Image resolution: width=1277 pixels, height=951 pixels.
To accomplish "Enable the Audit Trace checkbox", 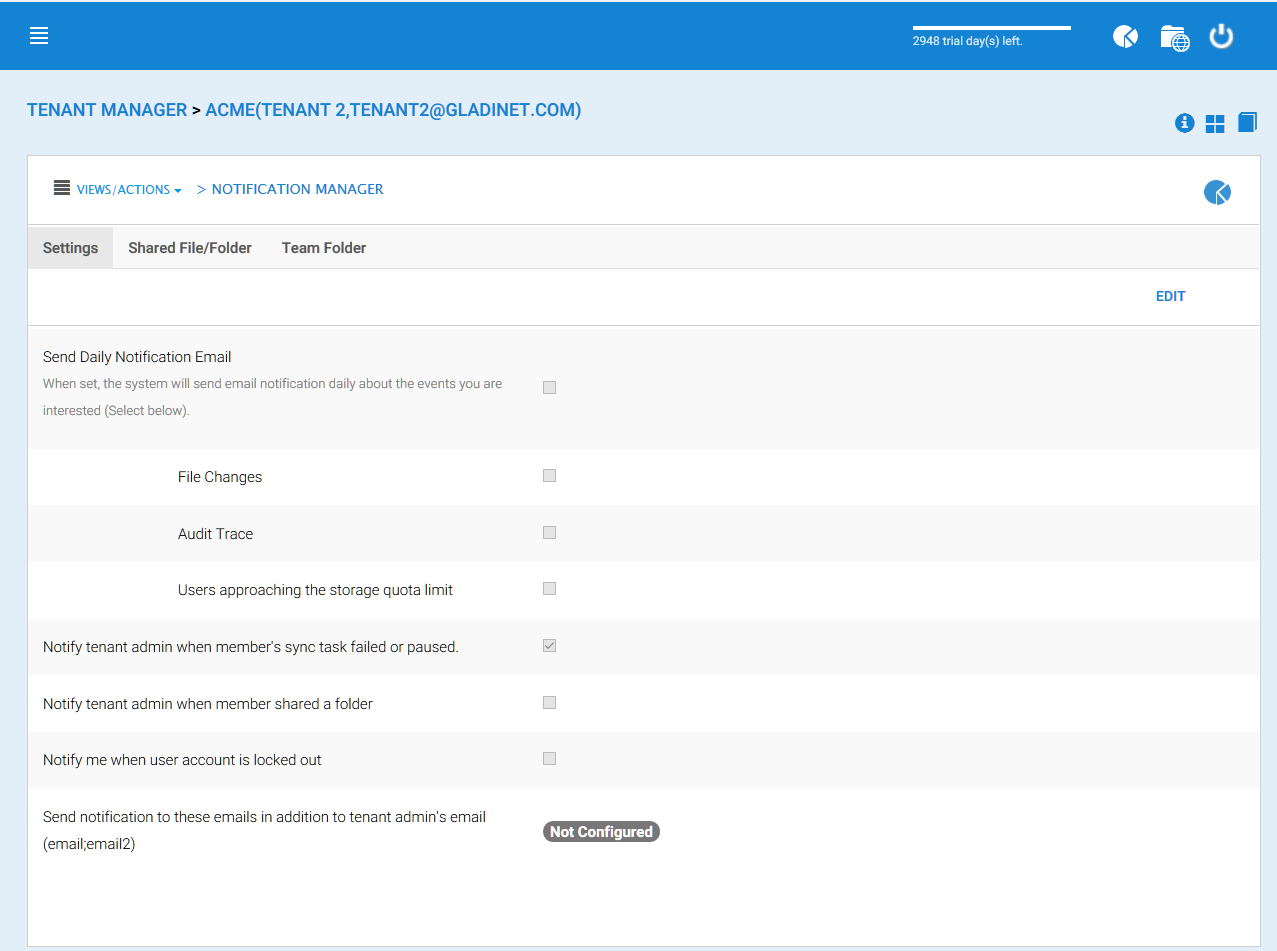I will point(549,533).
